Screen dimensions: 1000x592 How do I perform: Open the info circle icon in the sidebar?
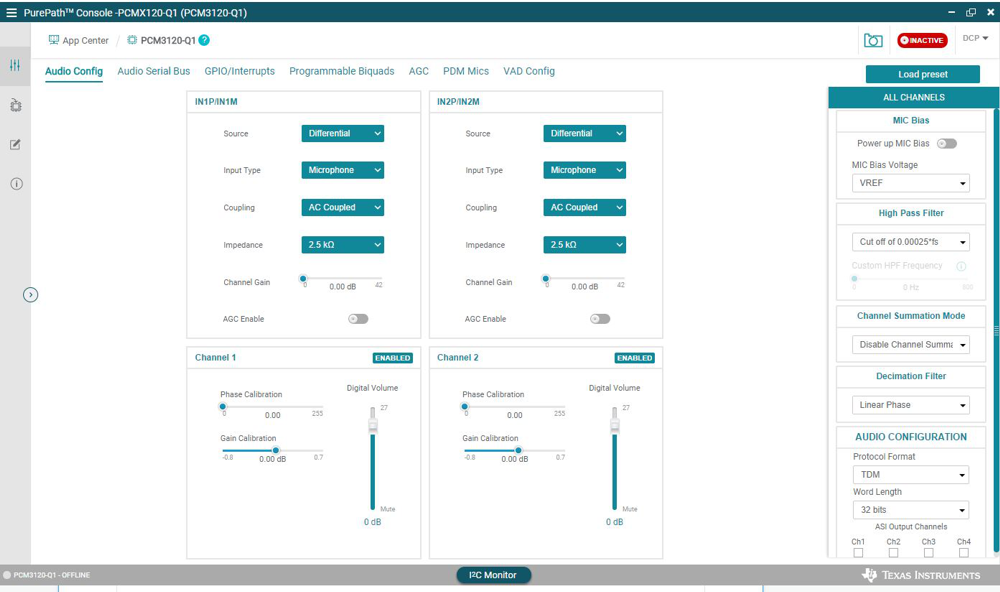(x=15, y=184)
